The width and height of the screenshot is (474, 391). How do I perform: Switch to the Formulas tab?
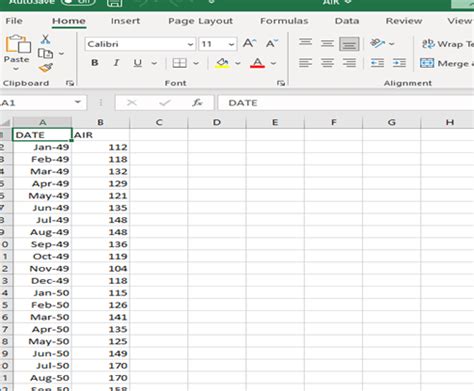284,21
